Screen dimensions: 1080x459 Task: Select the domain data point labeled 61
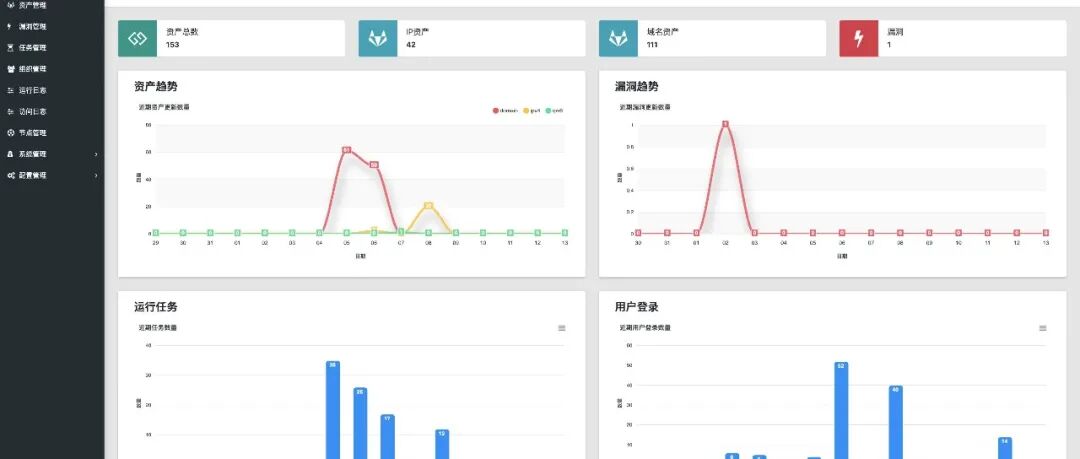346,150
